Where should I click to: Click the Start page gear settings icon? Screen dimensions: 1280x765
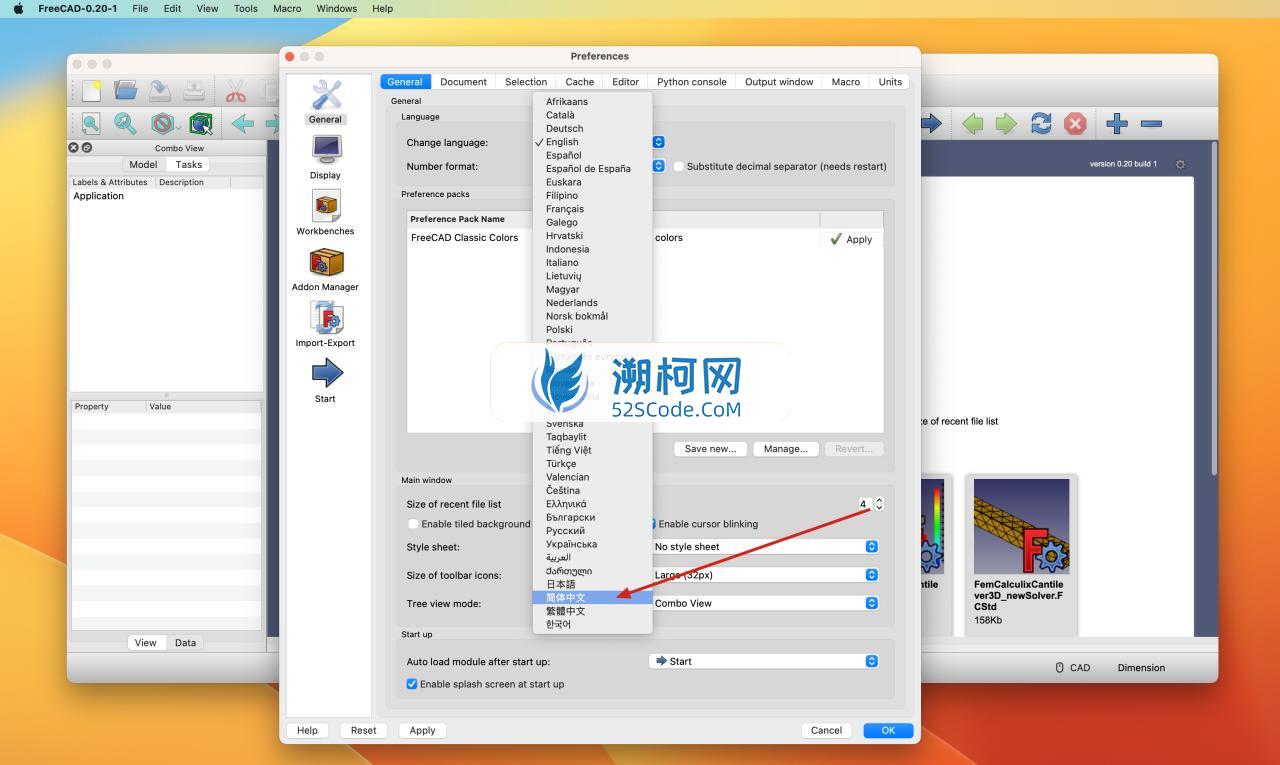[1180, 164]
